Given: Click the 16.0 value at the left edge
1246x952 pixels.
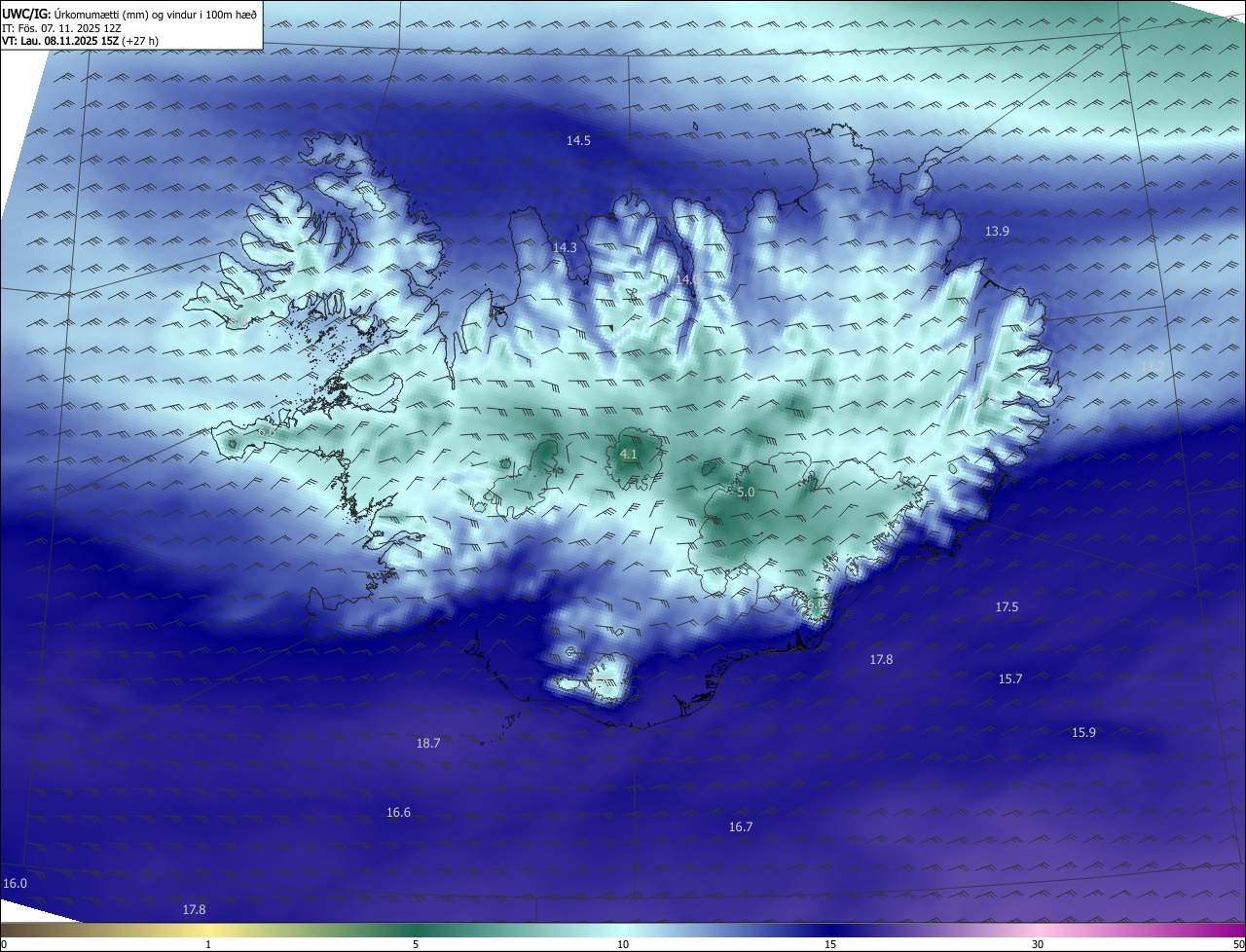Looking at the screenshot, I should tap(15, 884).
